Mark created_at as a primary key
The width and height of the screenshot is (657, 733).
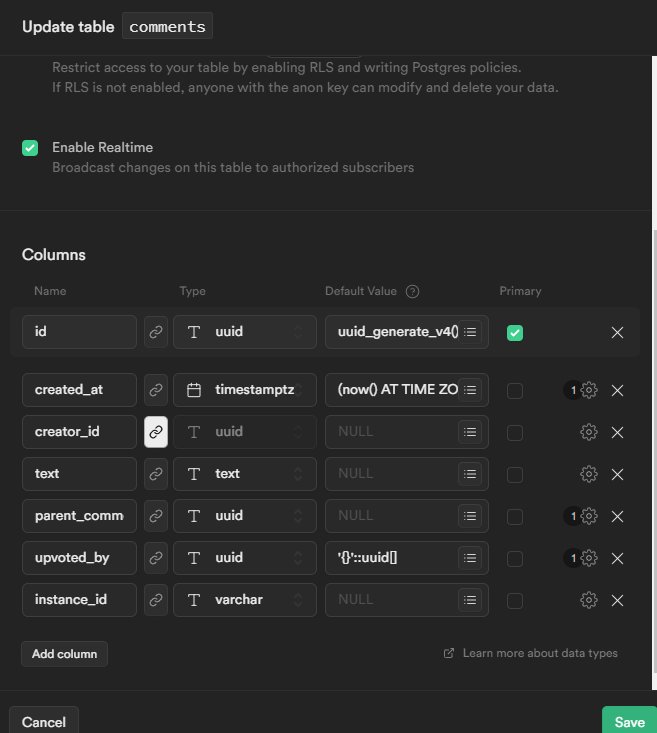[x=515, y=390]
